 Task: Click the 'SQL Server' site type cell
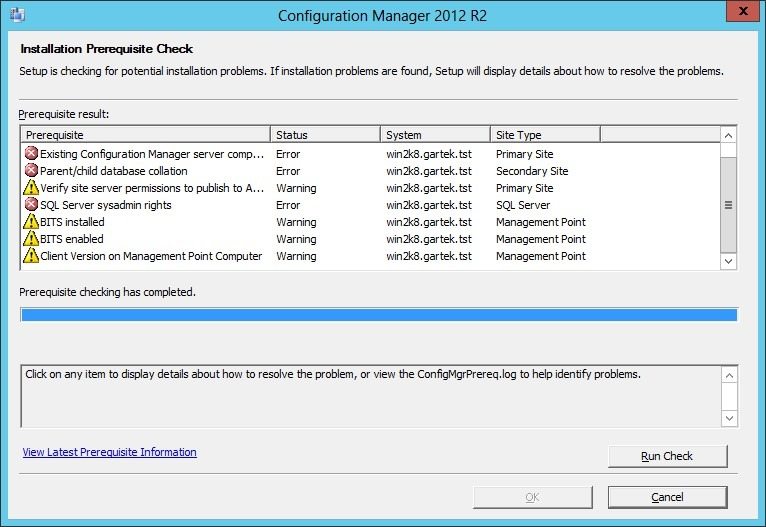point(523,205)
